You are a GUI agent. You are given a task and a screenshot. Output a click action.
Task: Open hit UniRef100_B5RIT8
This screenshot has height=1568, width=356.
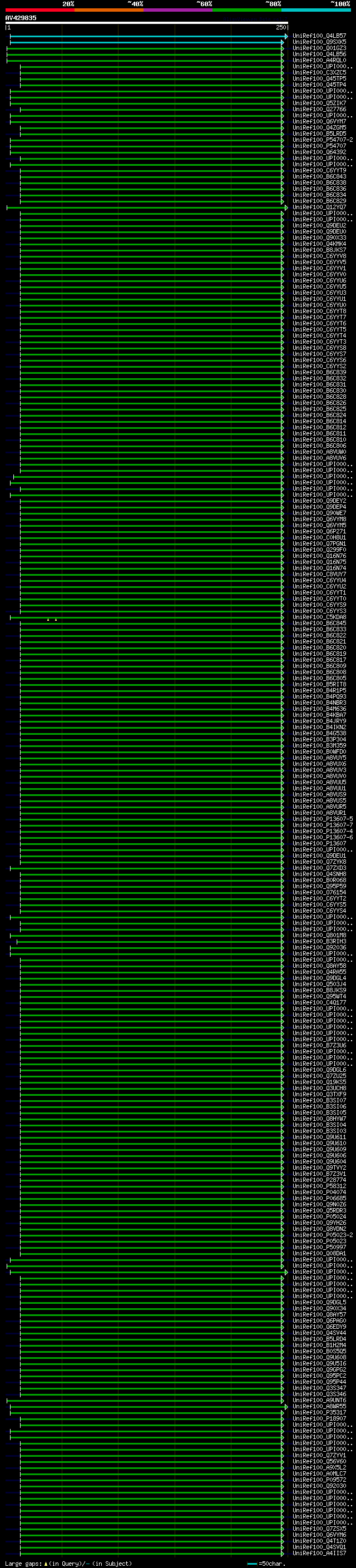319,684
